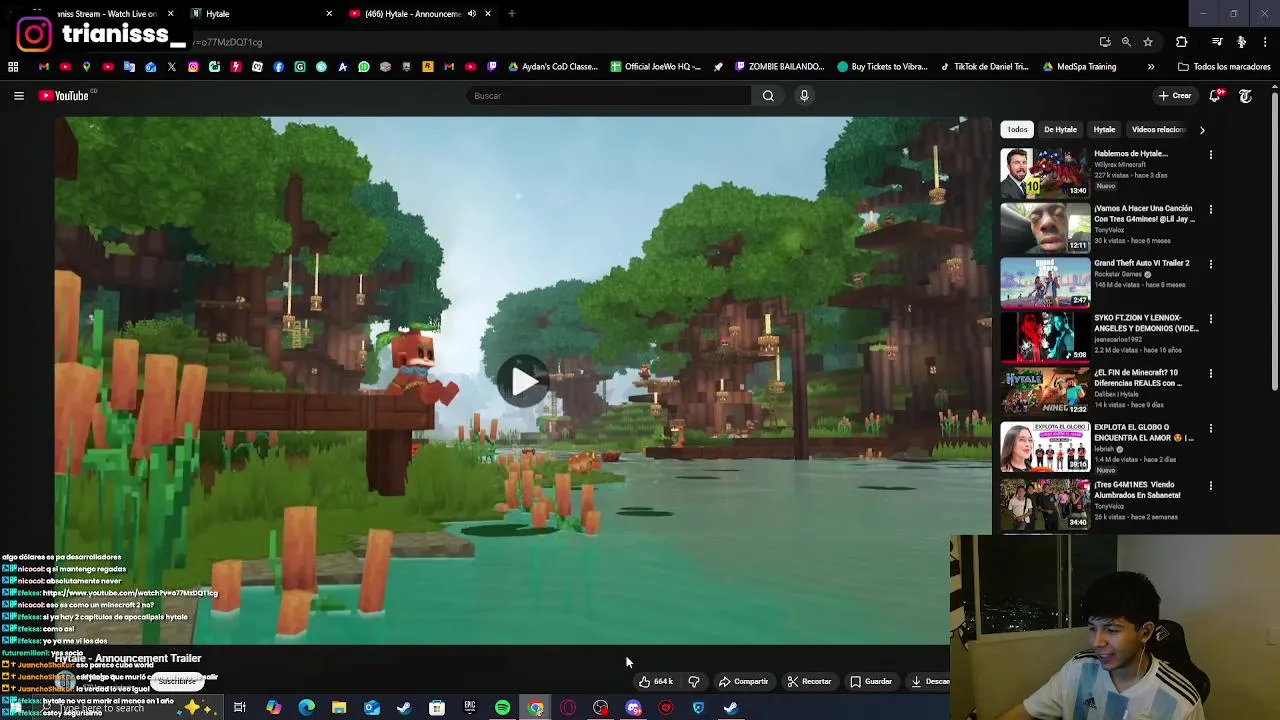Subscribe using the Suscribirse button

177,681
